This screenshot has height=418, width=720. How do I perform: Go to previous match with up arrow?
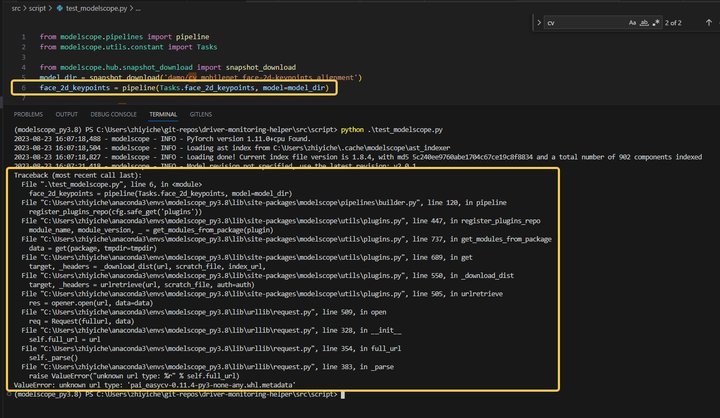(x=709, y=23)
